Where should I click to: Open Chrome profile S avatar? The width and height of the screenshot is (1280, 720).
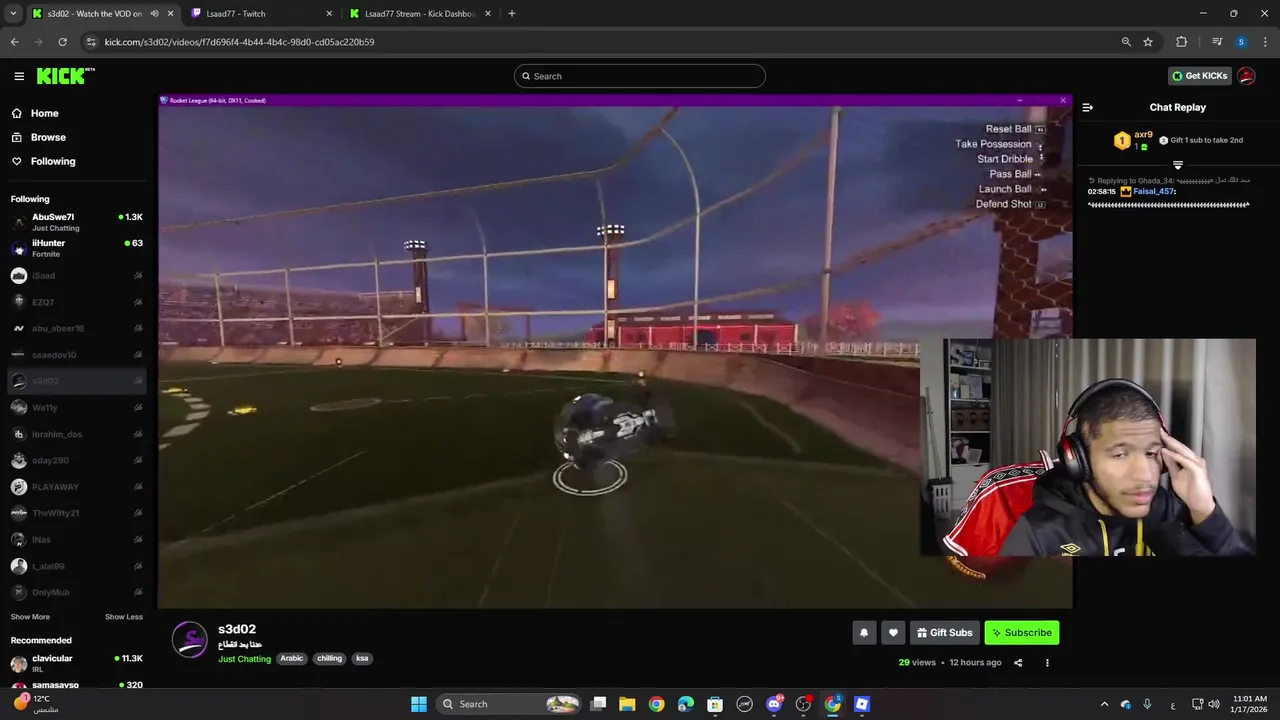[x=1241, y=42]
